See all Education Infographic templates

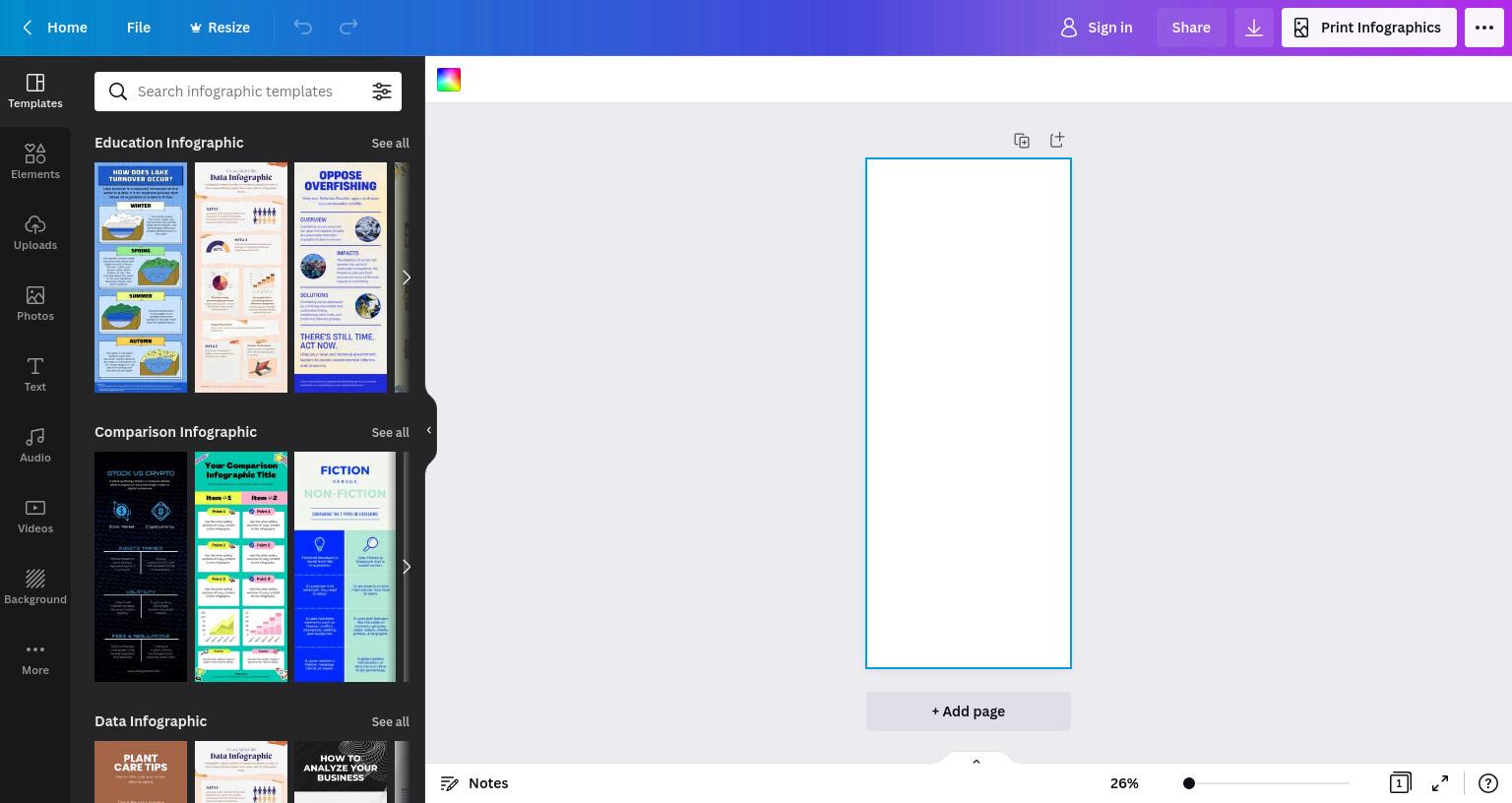tap(390, 143)
